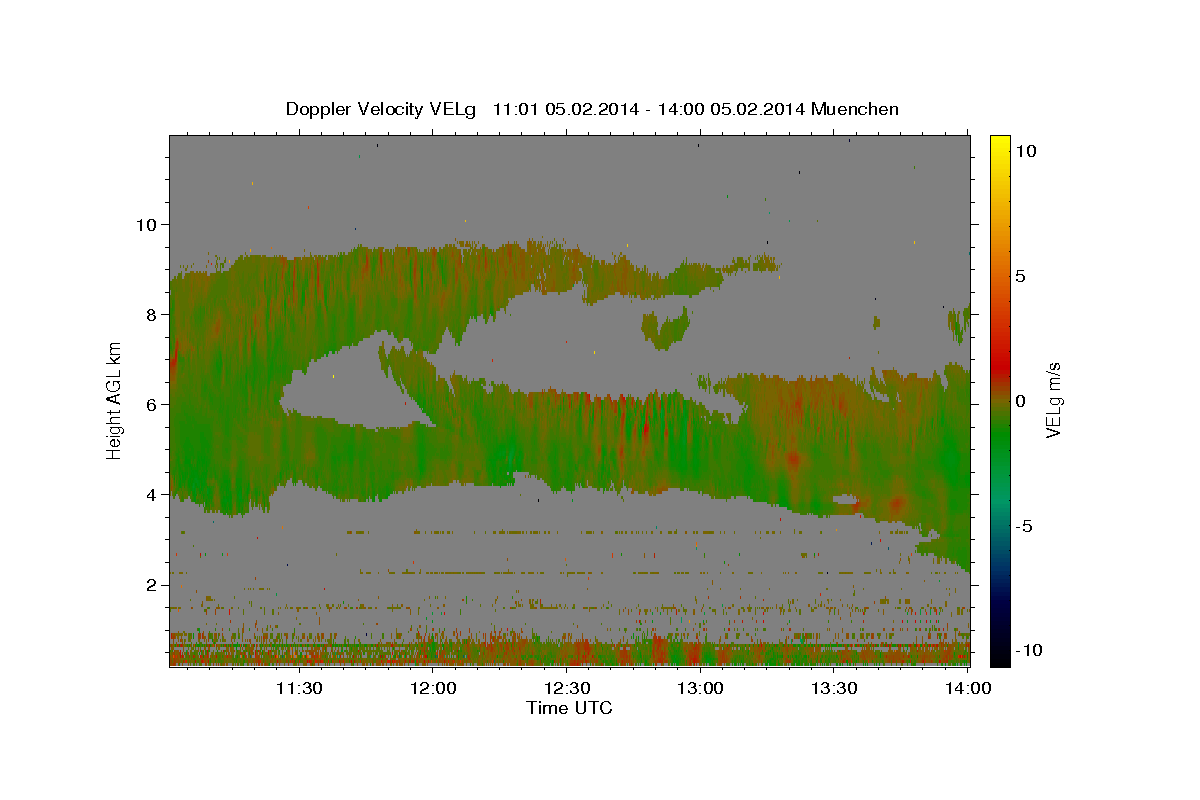This screenshot has height=800, width=1200.
Task: Click the 'VELg m/s' colorbar label
Action: click(x=1053, y=401)
